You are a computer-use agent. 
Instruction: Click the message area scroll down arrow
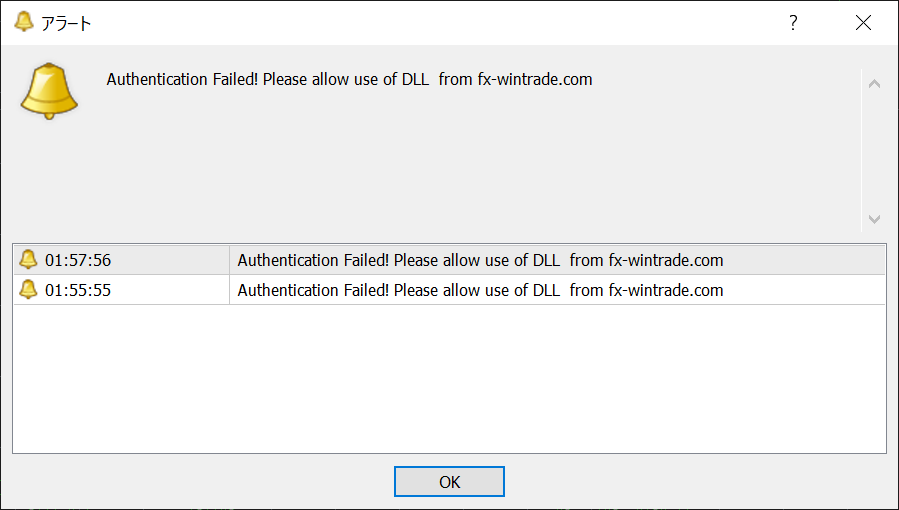pos(874,218)
